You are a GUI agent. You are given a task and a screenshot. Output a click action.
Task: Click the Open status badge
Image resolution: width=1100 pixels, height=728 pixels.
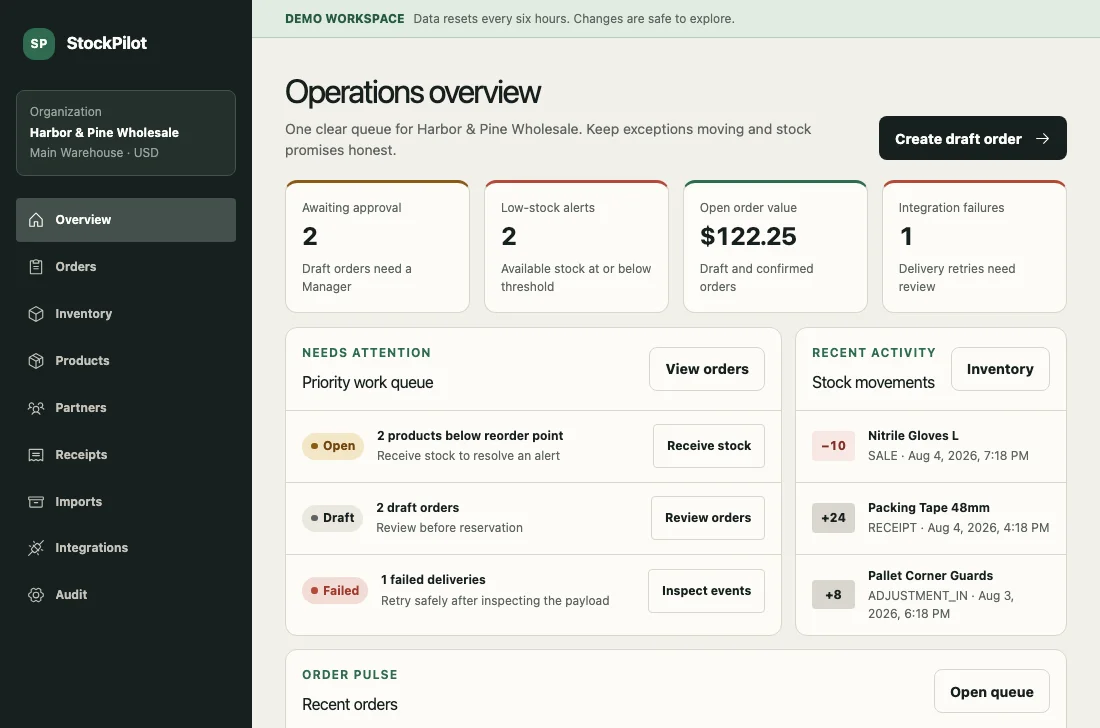pyautogui.click(x=333, y=446)
